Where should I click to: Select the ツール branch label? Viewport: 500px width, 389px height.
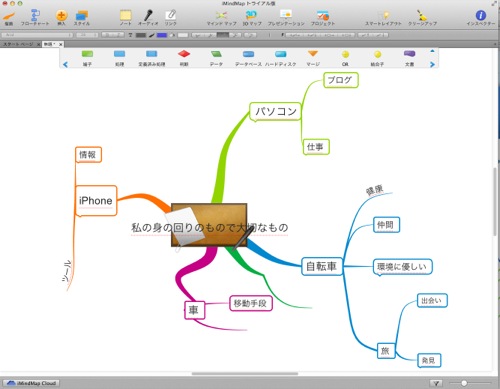tap(67, 271)
